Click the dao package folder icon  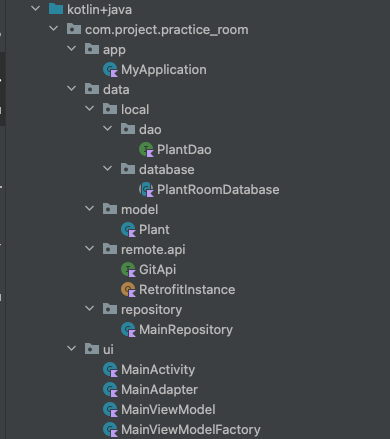click(x=128, y=129)
